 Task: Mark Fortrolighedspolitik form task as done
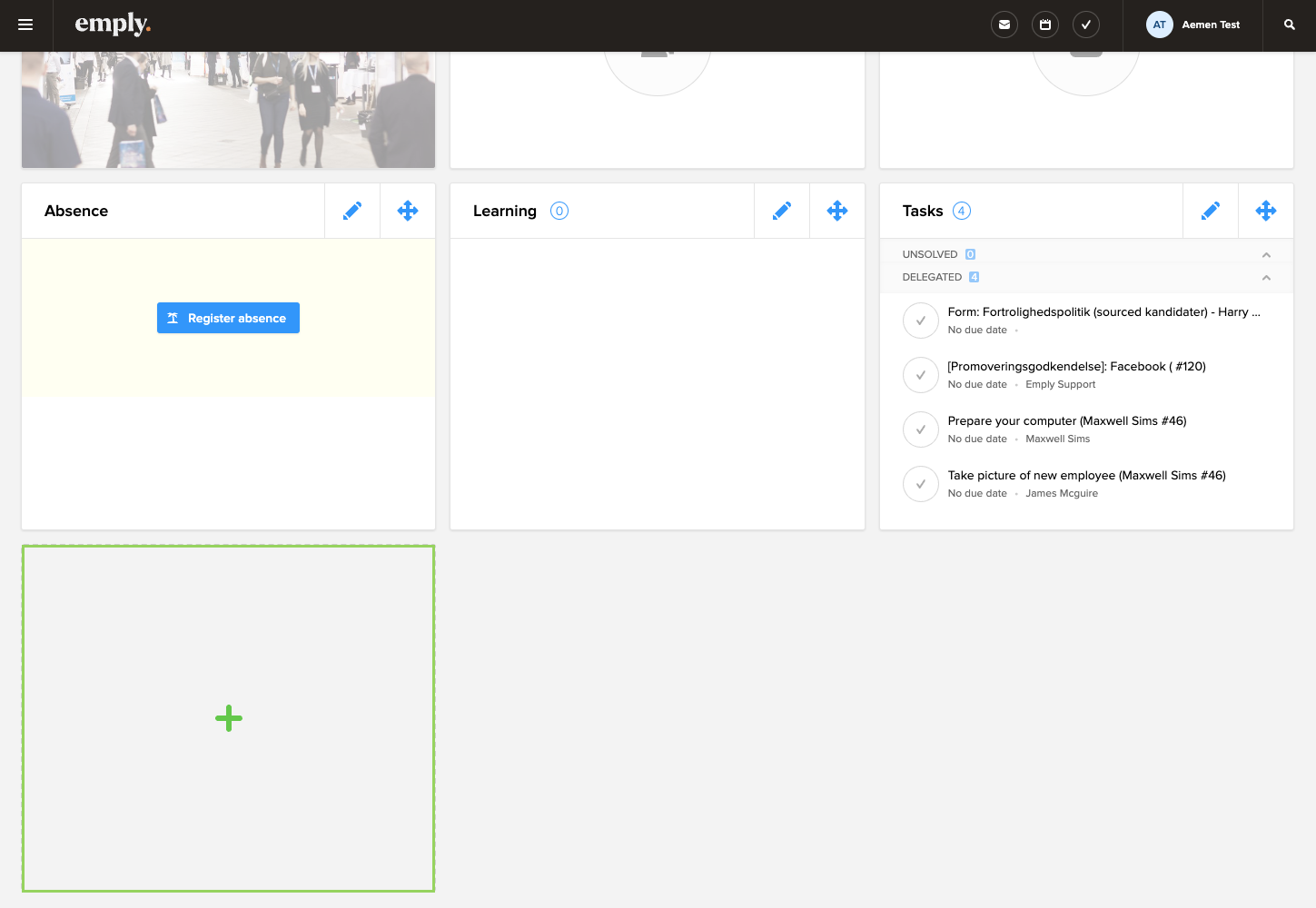pyautogui.click(x=921, y=321)
